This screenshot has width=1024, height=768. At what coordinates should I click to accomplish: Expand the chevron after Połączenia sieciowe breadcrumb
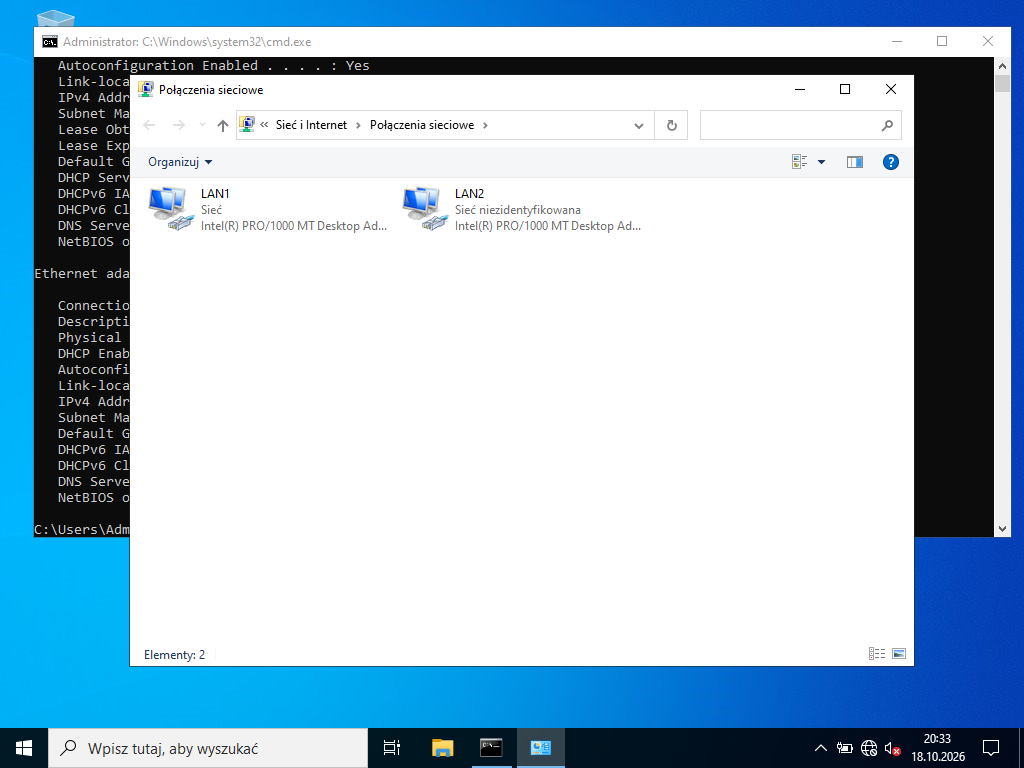(485, 125)
